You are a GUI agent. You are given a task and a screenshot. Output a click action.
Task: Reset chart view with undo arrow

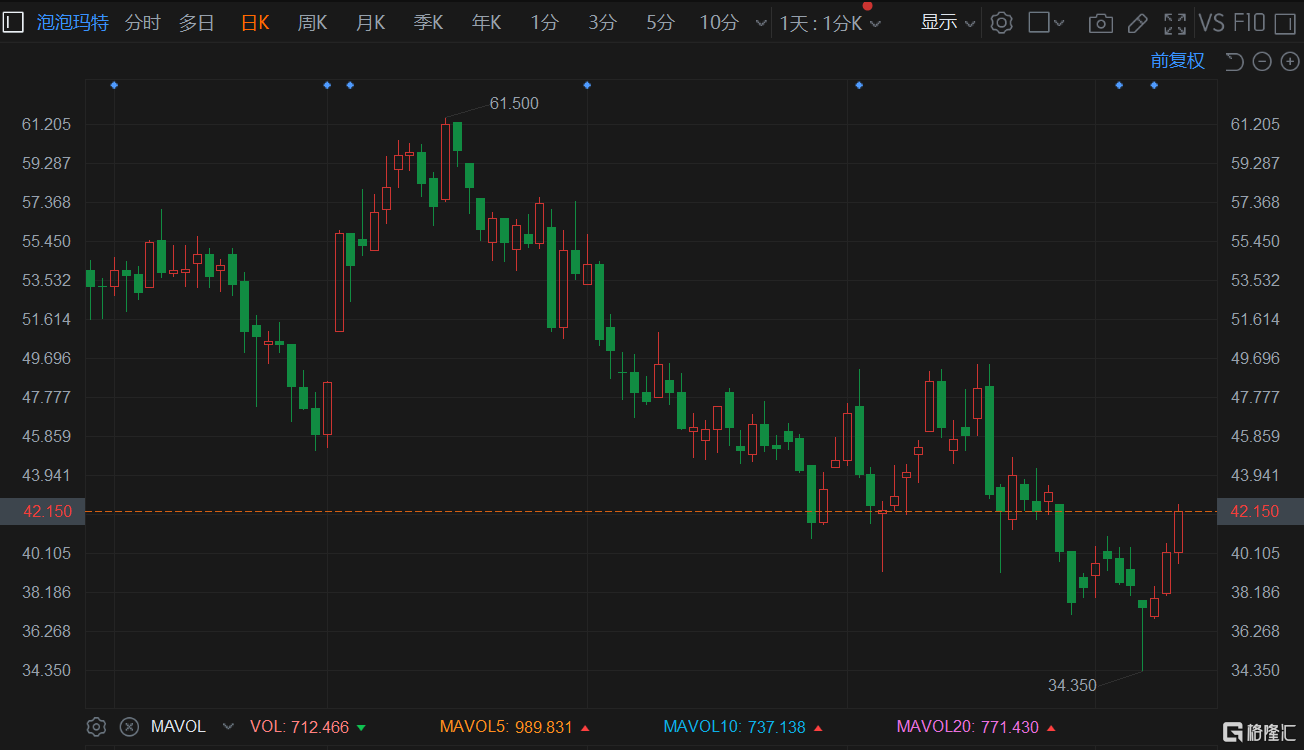[x=1235, y=61]
